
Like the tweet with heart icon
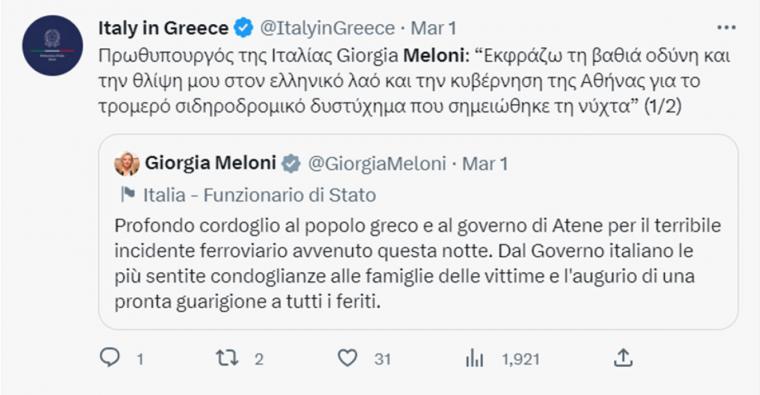pos(347,358)
